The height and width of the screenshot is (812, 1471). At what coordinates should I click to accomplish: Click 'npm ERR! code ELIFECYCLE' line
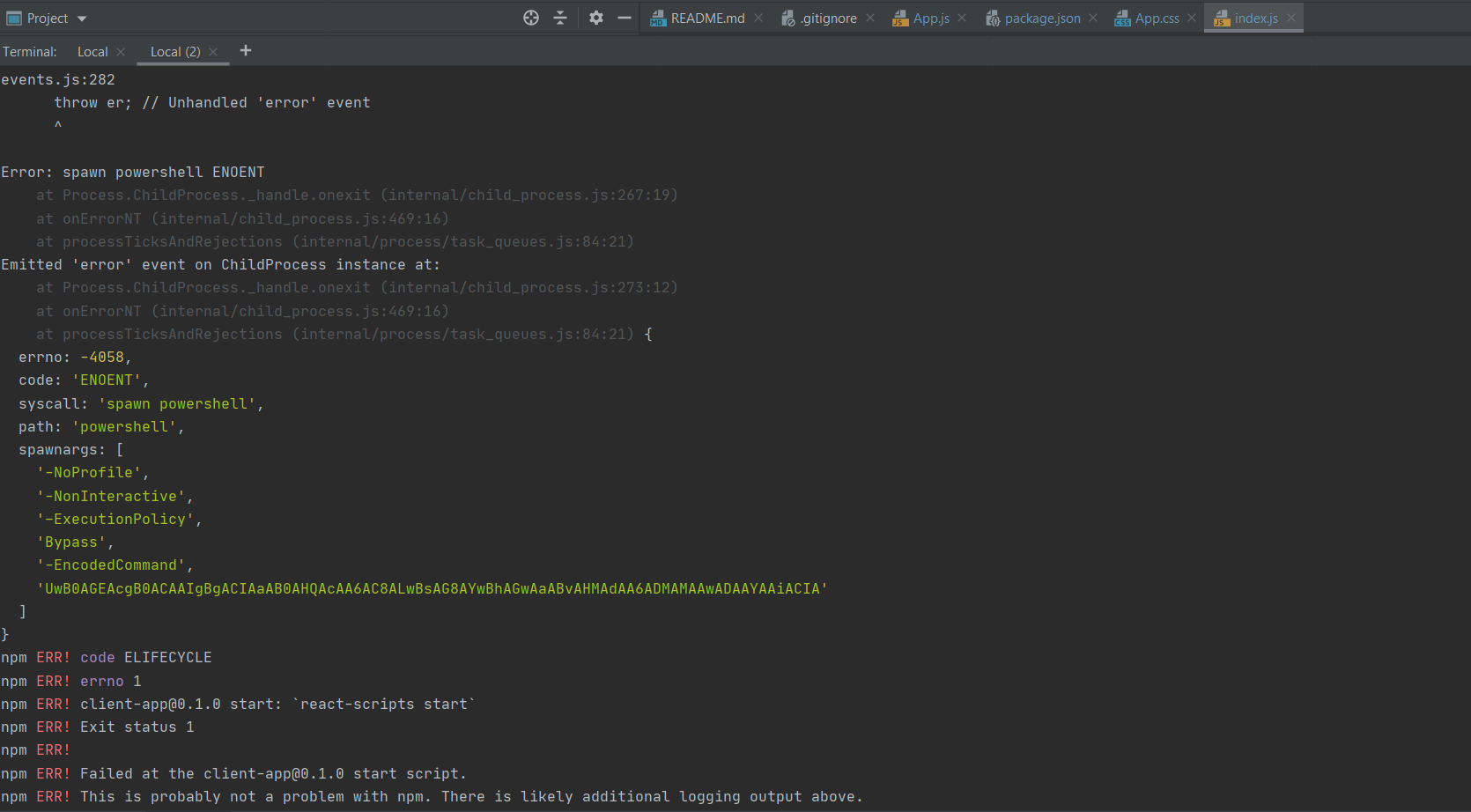(107, 658)
